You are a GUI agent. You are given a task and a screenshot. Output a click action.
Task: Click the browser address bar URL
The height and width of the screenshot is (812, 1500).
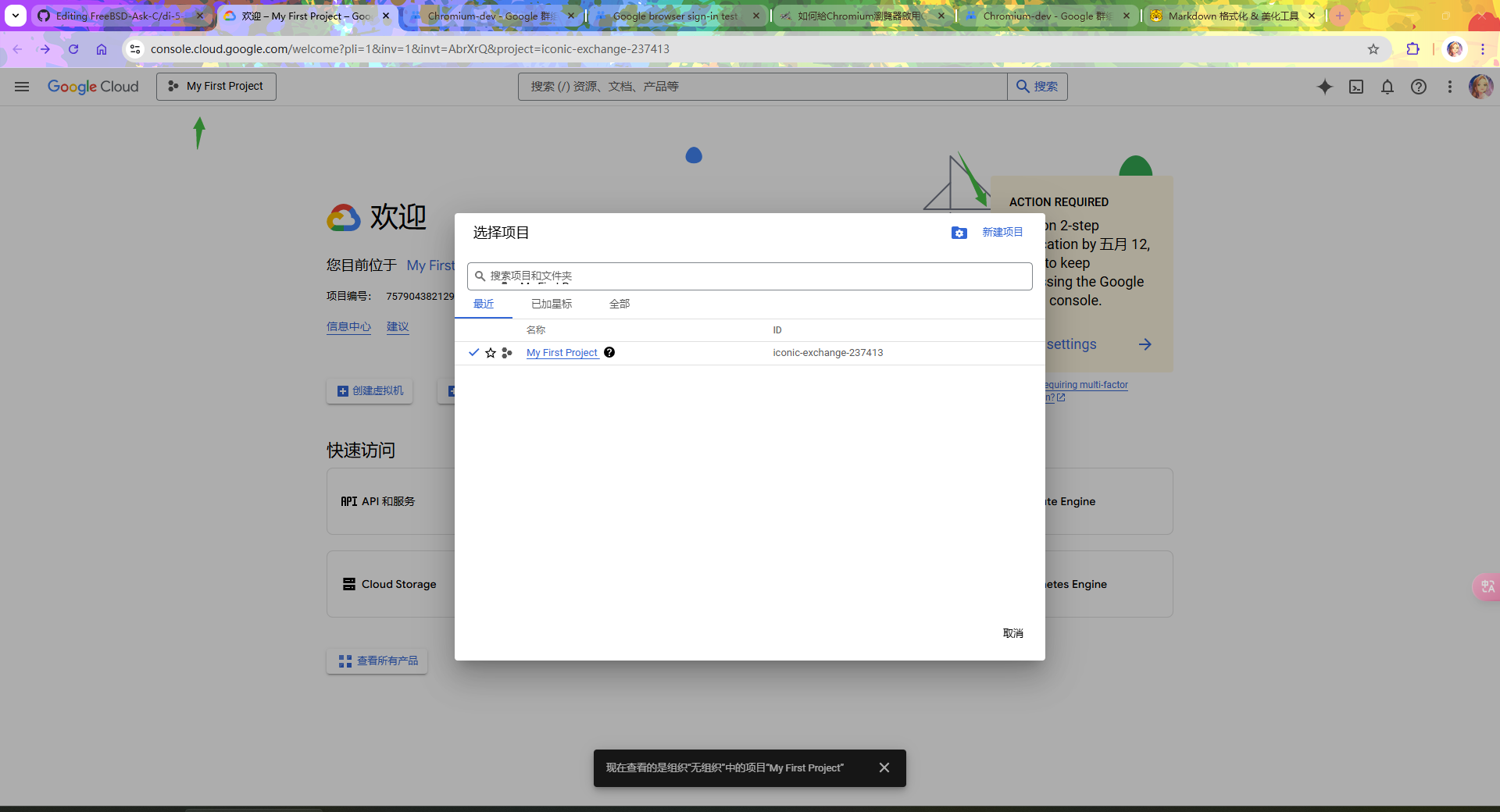(x=410, y=49)
